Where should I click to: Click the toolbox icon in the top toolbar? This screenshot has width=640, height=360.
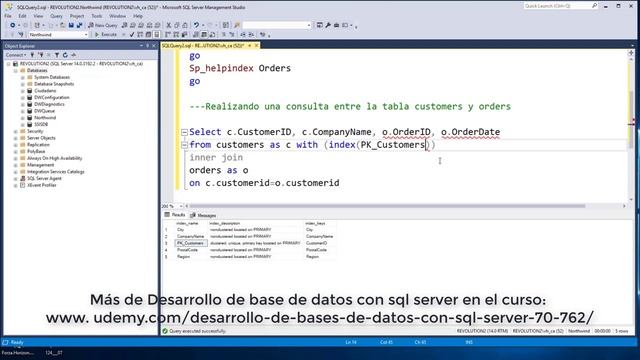tap(336, 25)
